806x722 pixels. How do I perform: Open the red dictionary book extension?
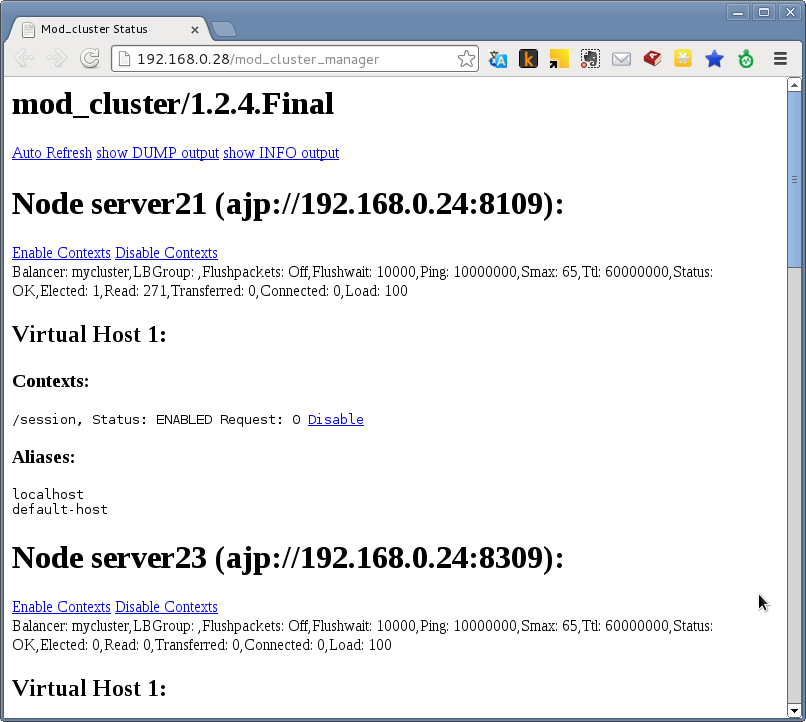pos(652,59)
